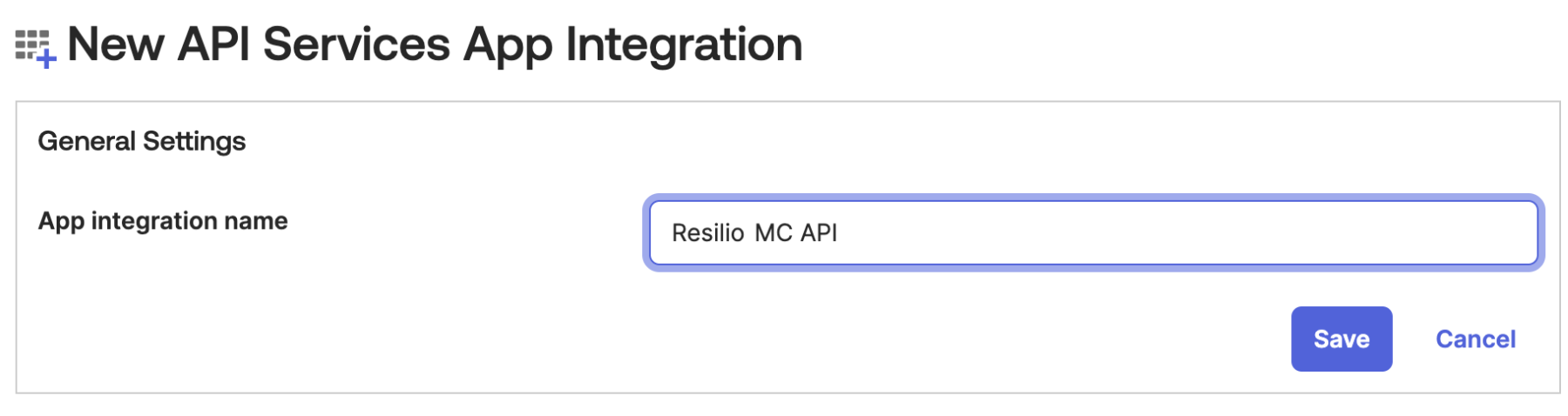Click the "App integration name" label
1568x416 pixels.
163,221
